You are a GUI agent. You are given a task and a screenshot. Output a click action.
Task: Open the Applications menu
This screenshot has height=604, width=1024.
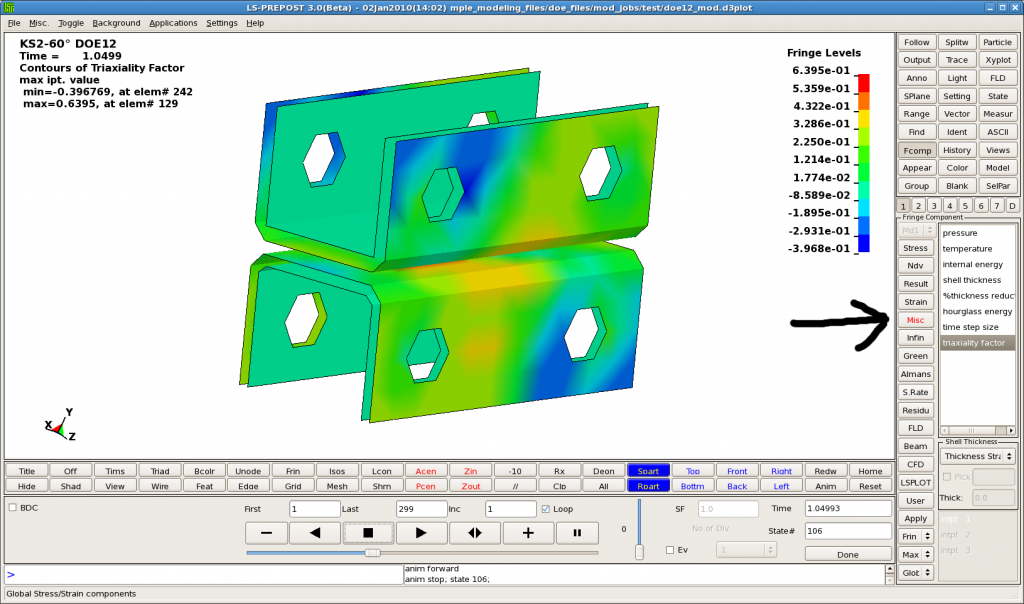click(173, 23)
